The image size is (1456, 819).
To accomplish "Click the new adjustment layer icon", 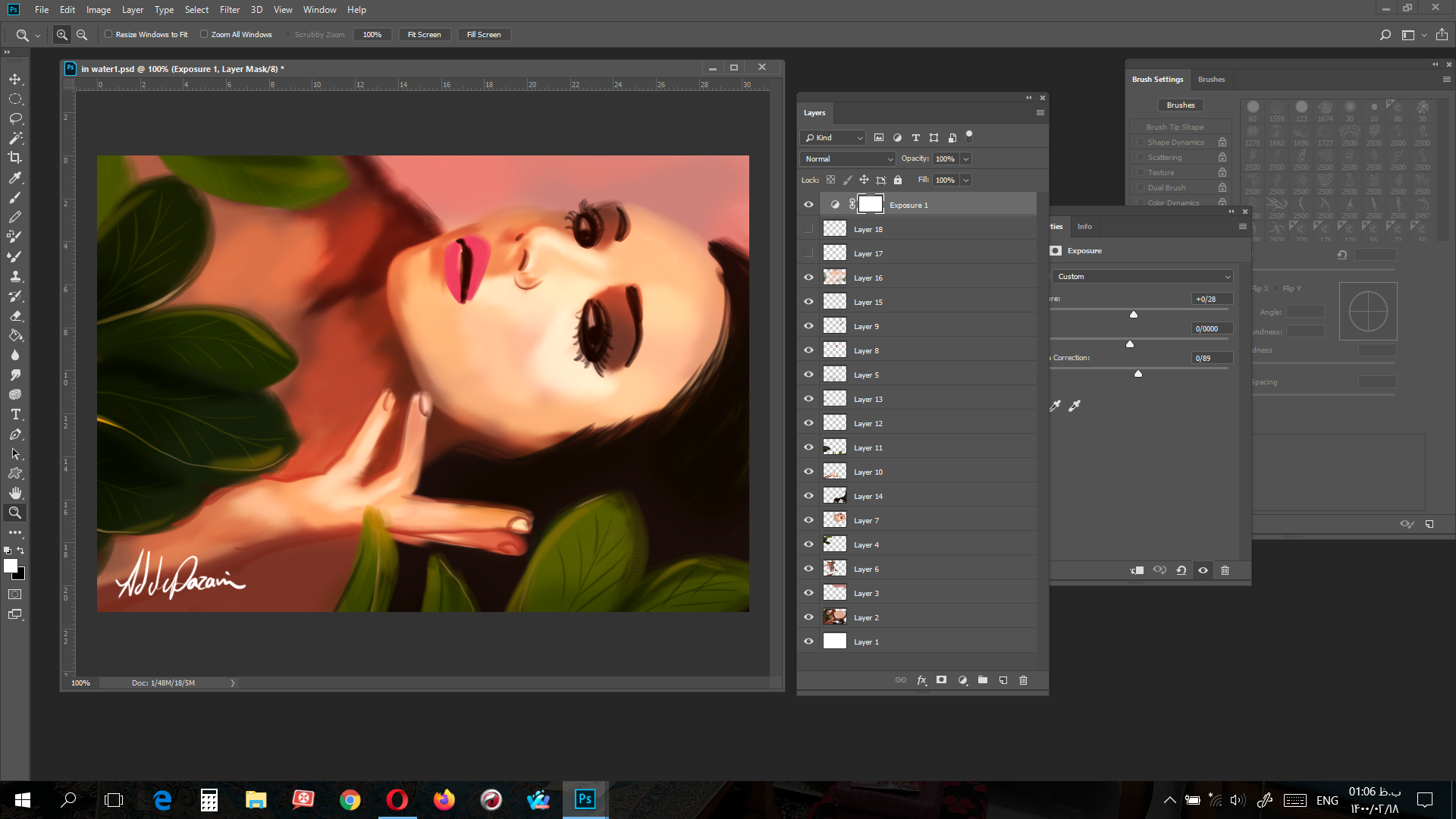I will pyautogui.click(x=962, y=680).
